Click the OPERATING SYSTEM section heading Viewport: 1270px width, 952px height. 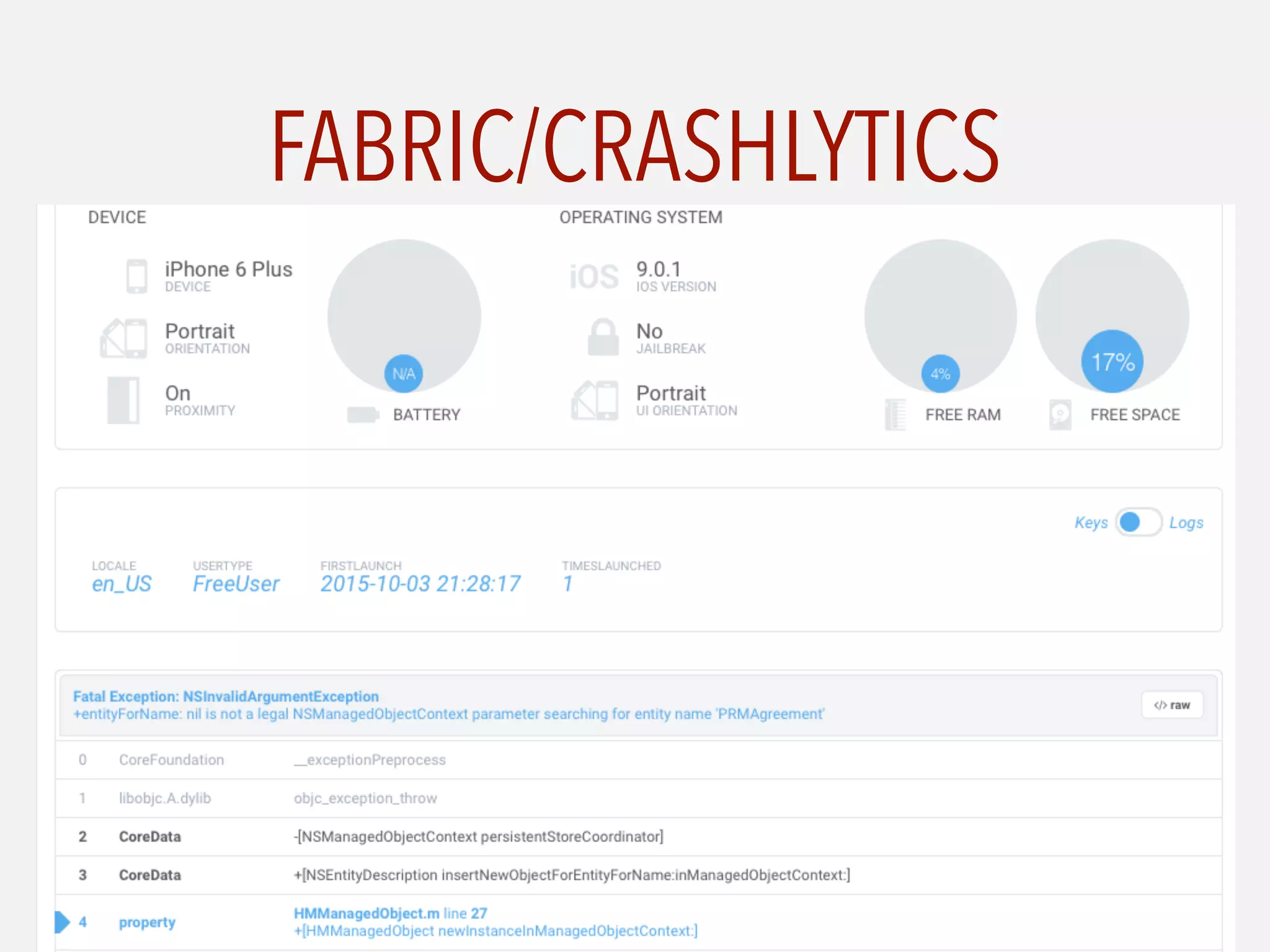click(x=641, y=218)
